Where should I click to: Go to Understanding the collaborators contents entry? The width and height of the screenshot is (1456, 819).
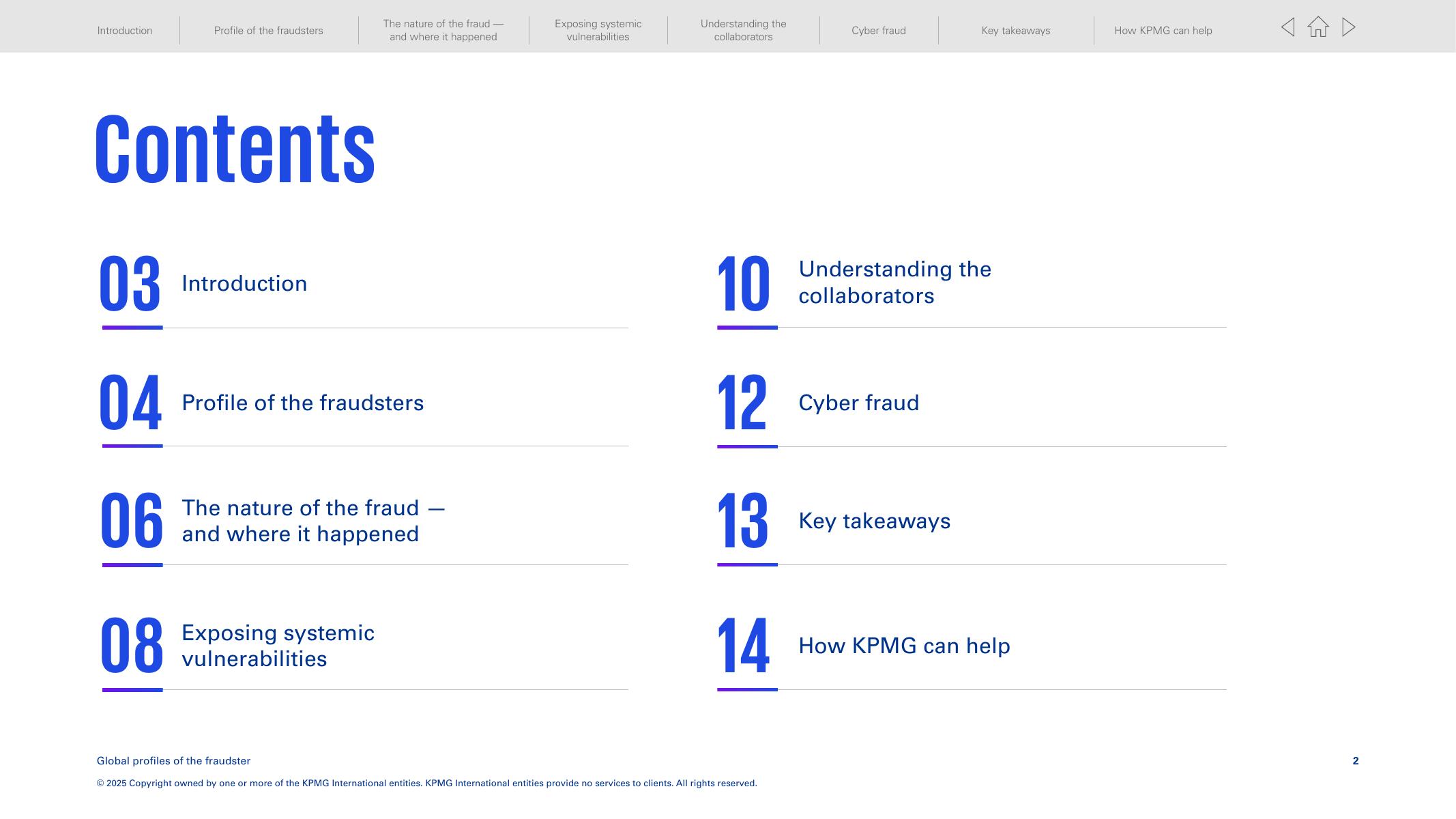pos(894,283)
